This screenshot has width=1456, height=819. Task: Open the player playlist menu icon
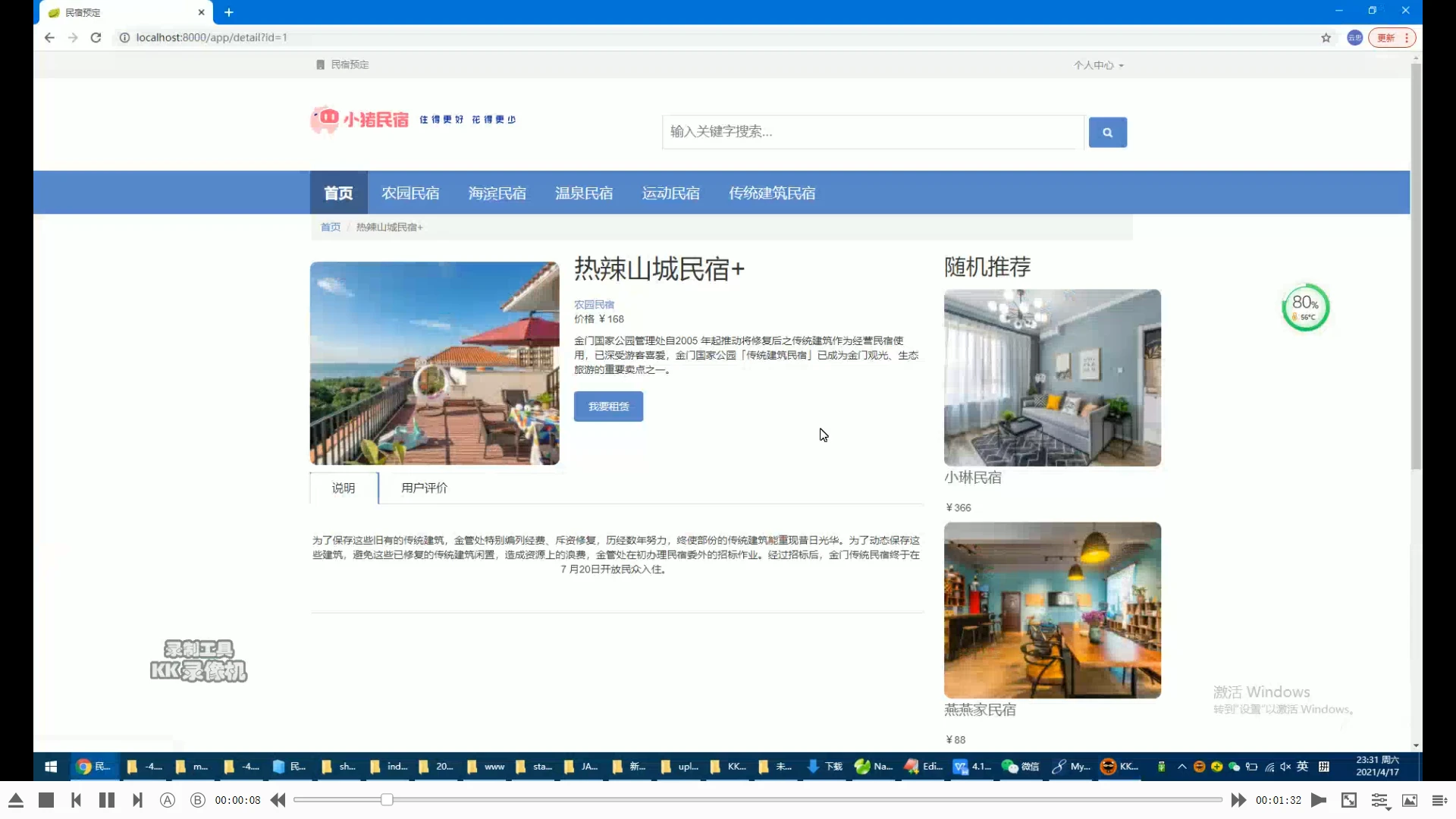click(1439, 800)
